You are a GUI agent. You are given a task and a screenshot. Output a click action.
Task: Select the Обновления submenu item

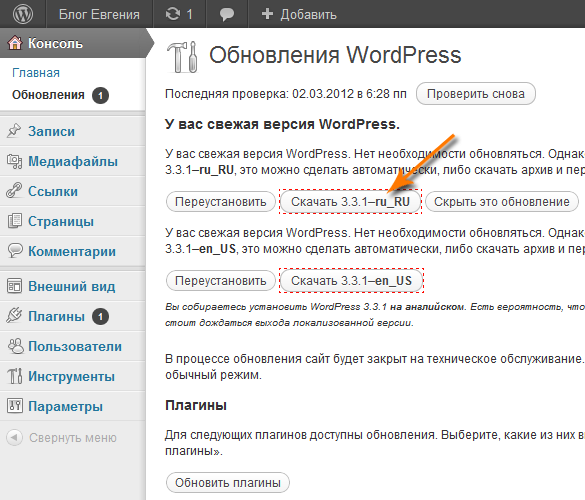point(48,95)
